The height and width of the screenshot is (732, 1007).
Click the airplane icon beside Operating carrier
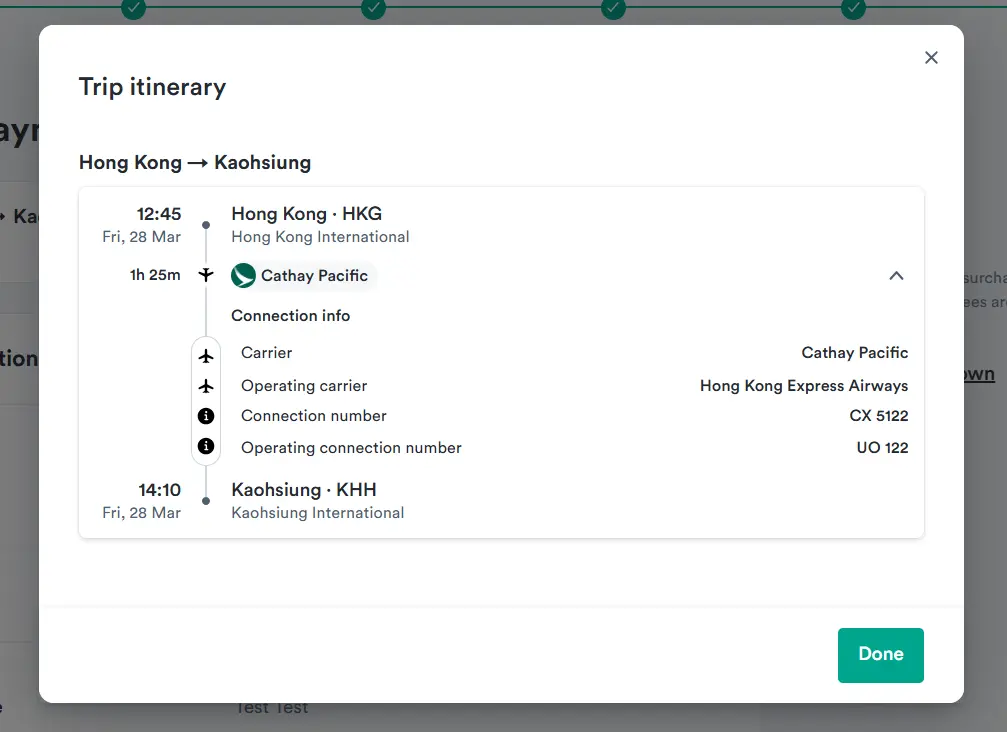[206, 386]
